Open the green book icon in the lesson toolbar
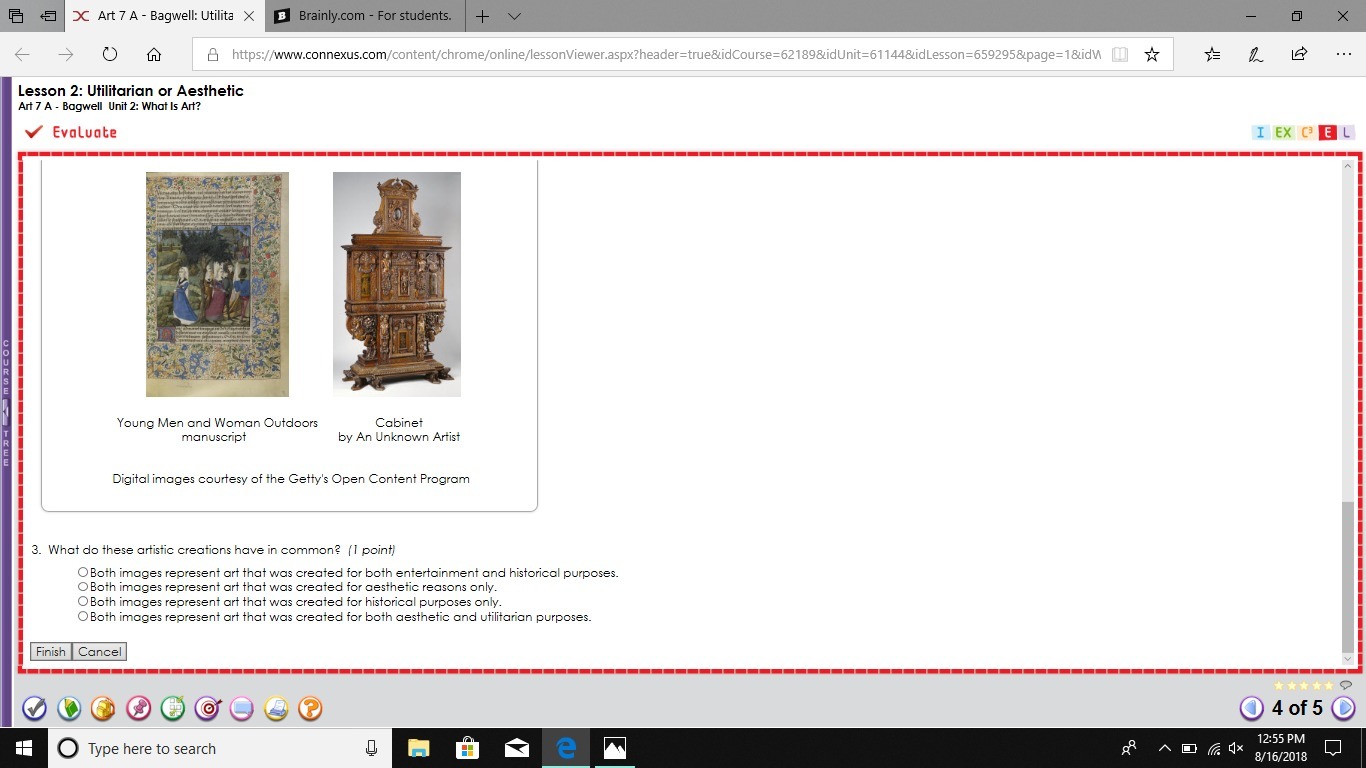 coord(69,708)
